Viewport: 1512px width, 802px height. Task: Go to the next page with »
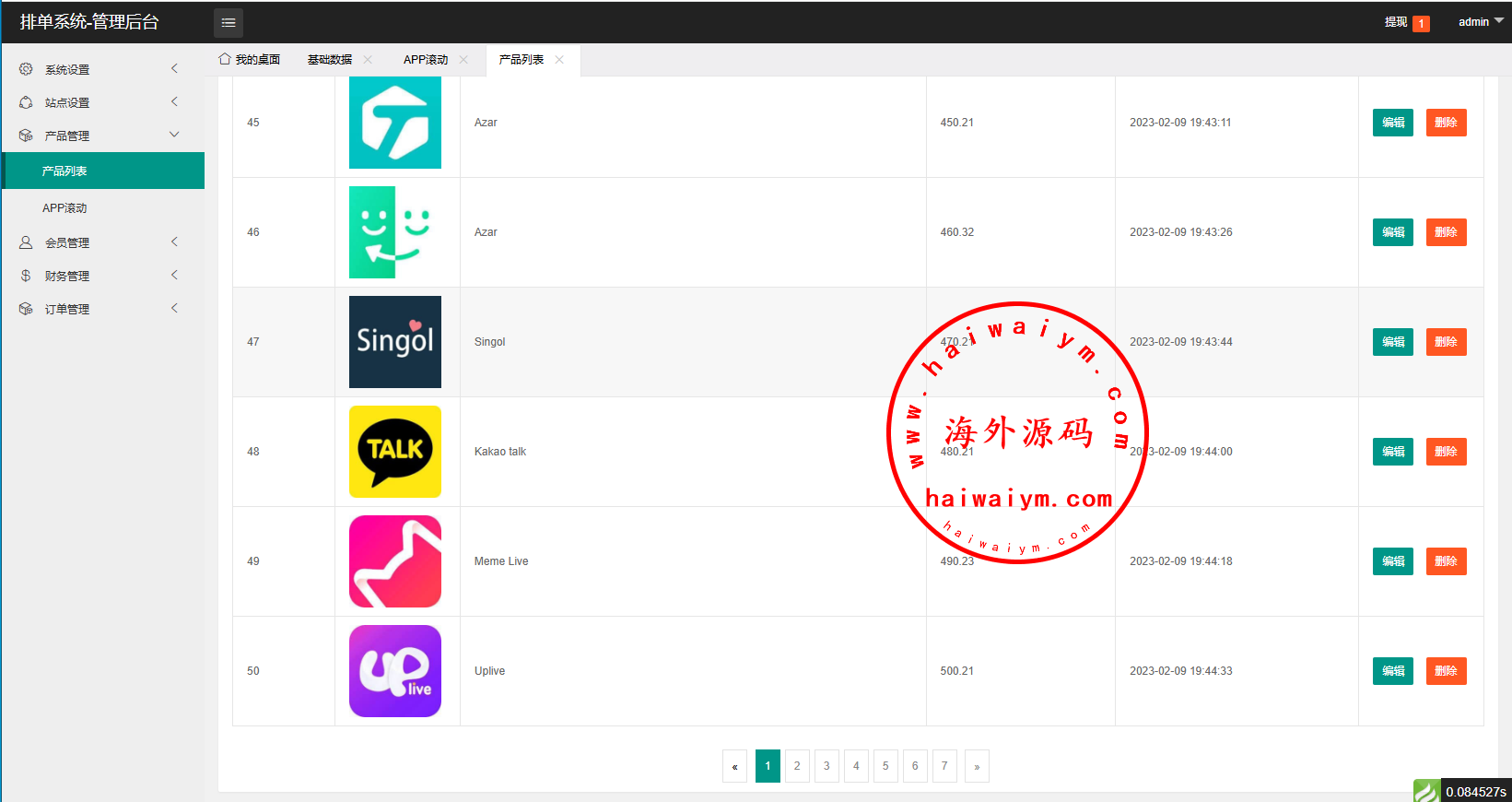click(x=977, y=766)
